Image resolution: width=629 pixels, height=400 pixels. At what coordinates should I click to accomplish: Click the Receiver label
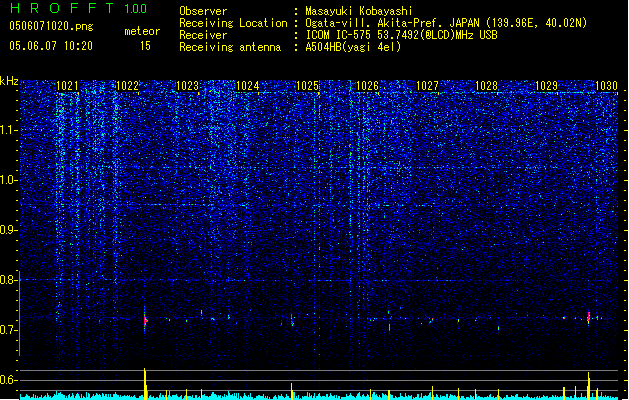pyautogui.click(x=203, y=35)
